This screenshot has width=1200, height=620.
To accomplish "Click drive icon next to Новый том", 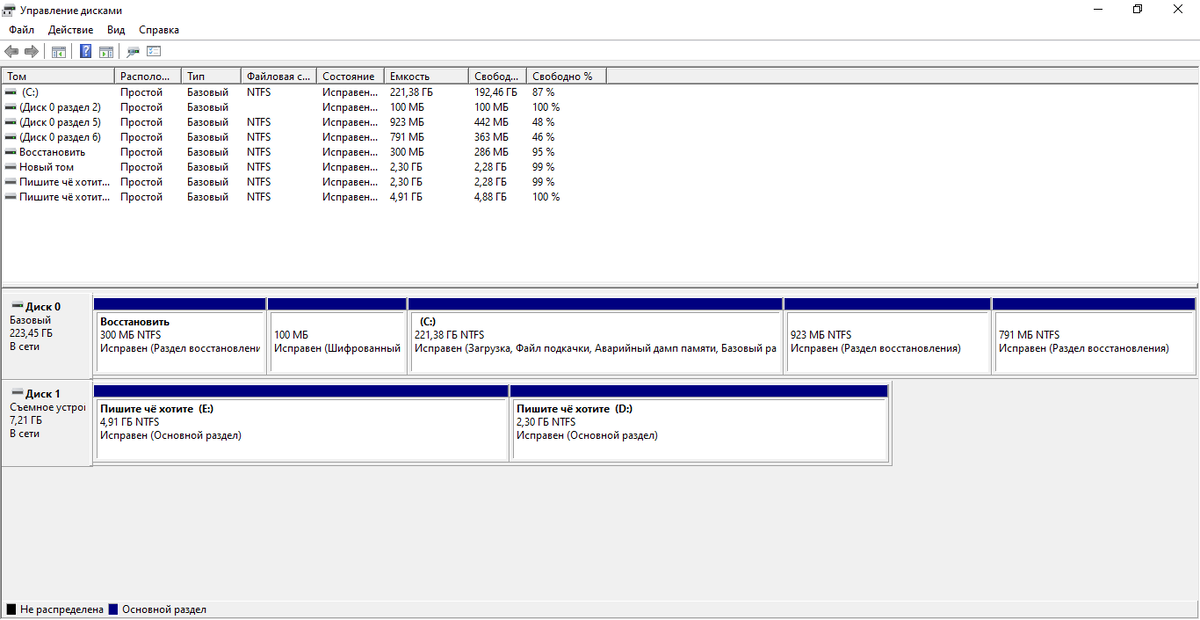I will tap(11, 167).
